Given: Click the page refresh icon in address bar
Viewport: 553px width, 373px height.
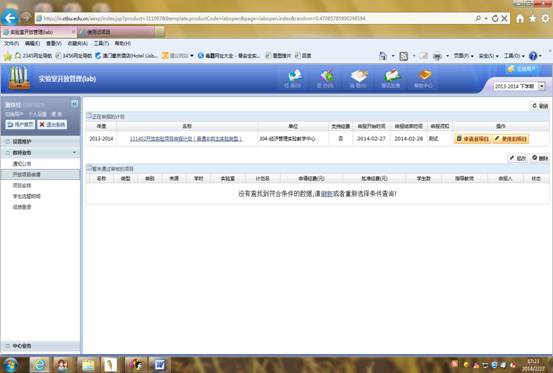Looking at the screenshot, I should pos(495,18).
